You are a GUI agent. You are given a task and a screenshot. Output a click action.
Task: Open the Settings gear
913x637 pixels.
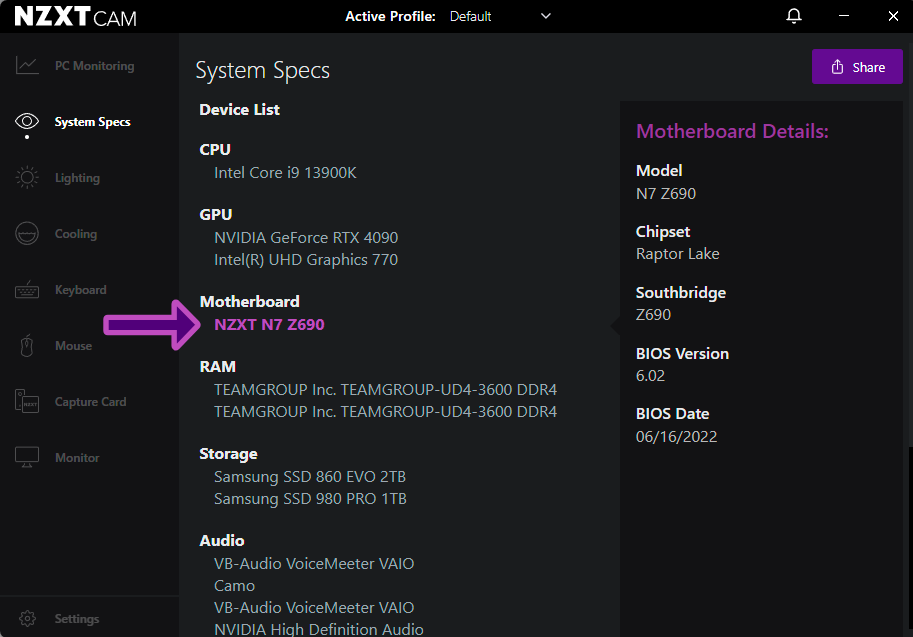[x=28, y=618]
